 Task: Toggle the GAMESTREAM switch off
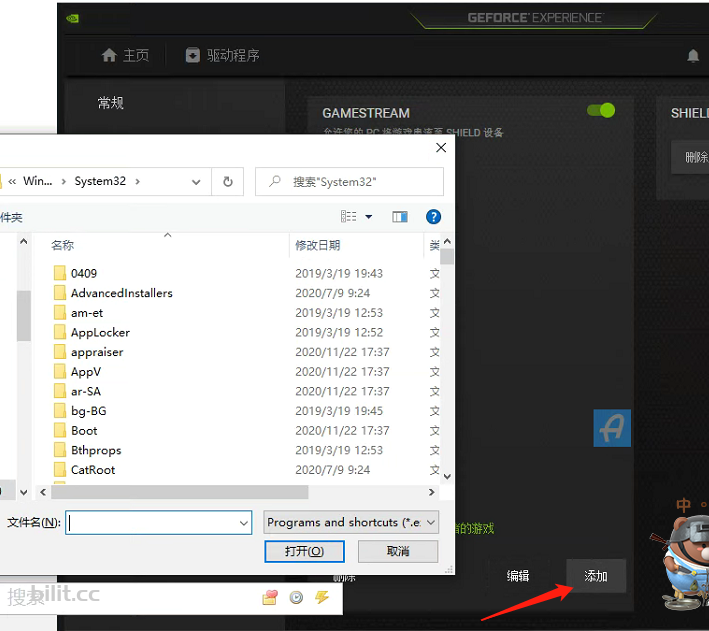click(x=601, y=110)
